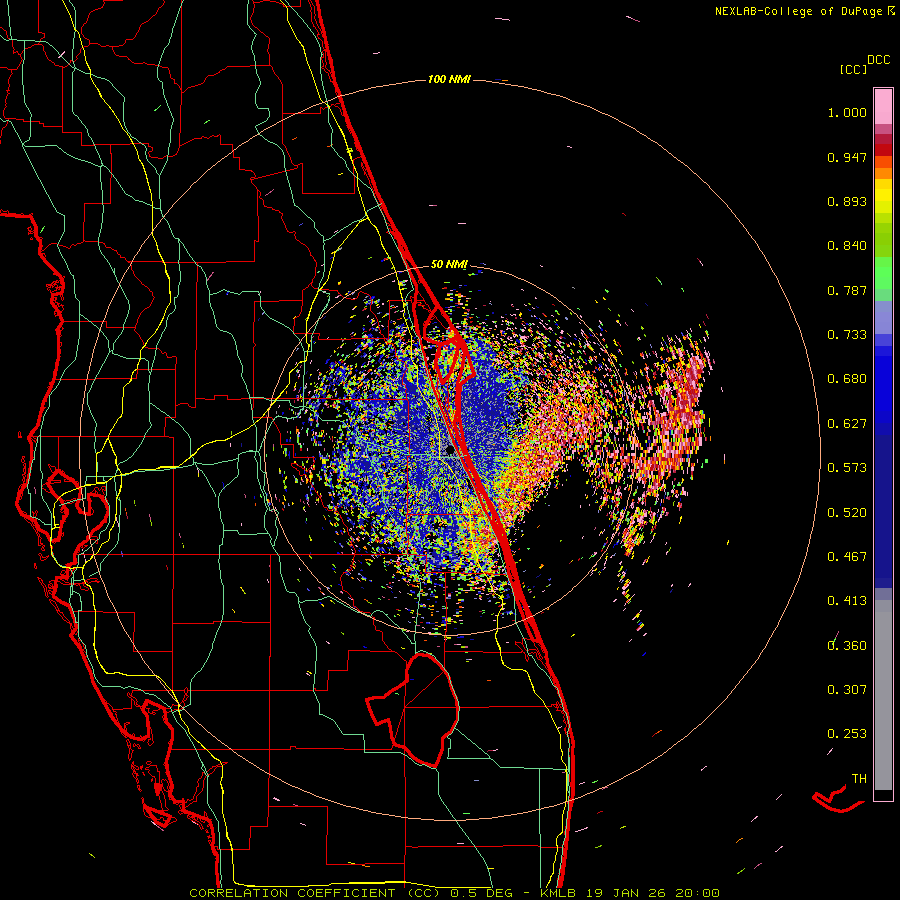Pick the light pink band beside 1.000

pyautogui.click(x=883, y=106)
